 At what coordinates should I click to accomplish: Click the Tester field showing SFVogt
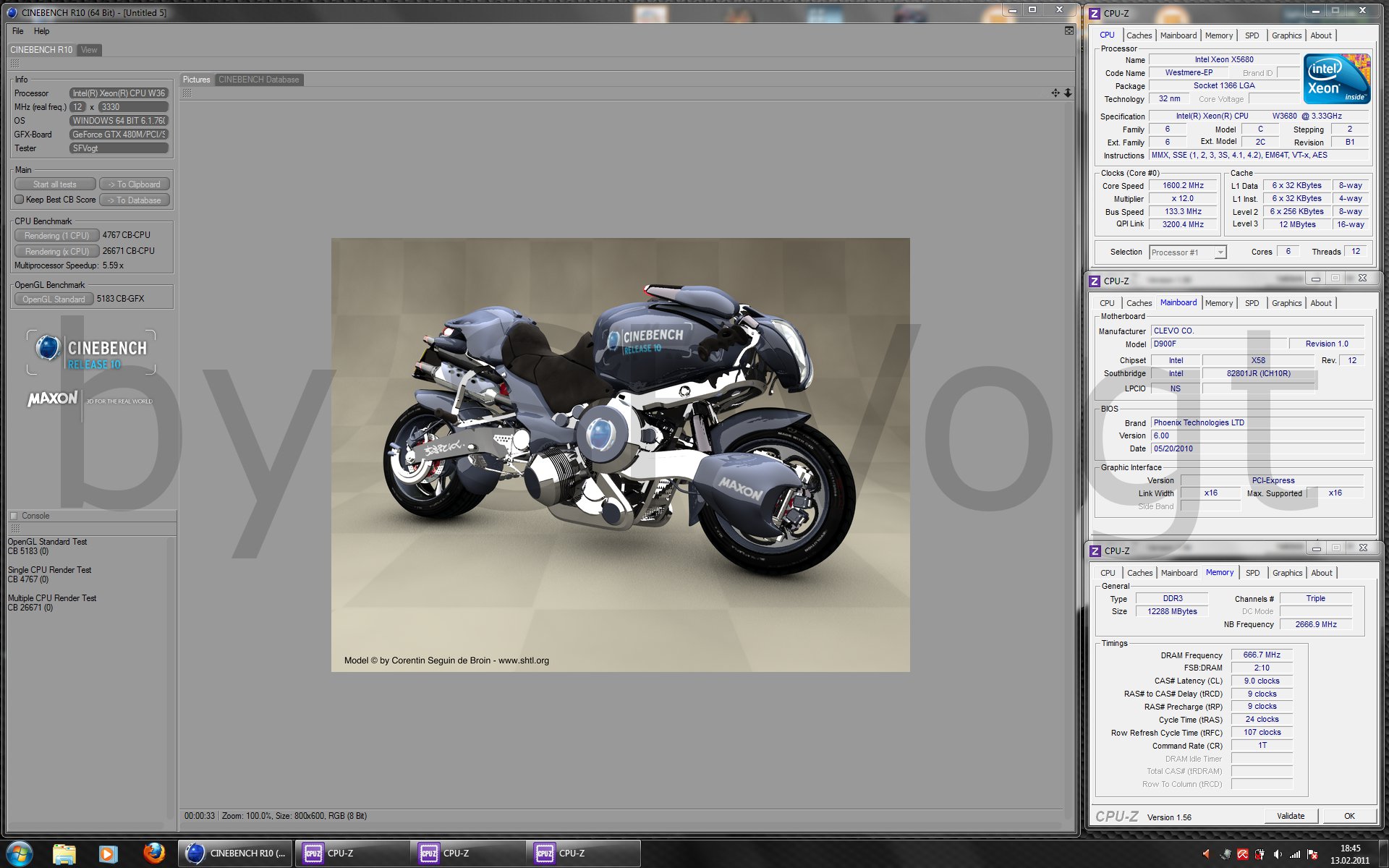point(119,148)
